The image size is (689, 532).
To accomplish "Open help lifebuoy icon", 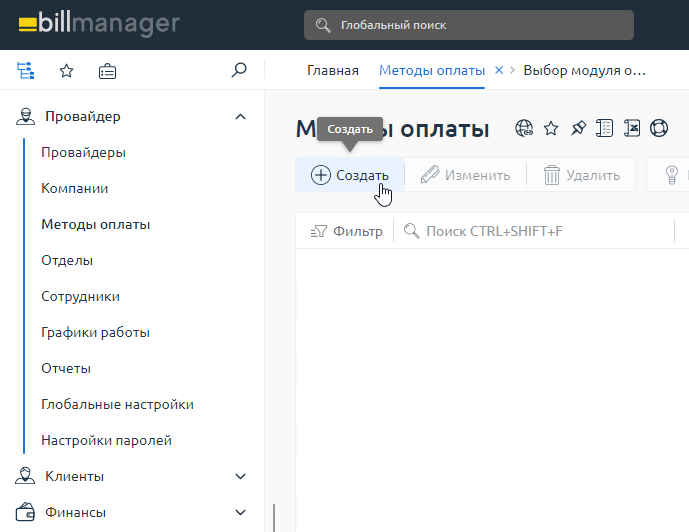I will 659,128.
